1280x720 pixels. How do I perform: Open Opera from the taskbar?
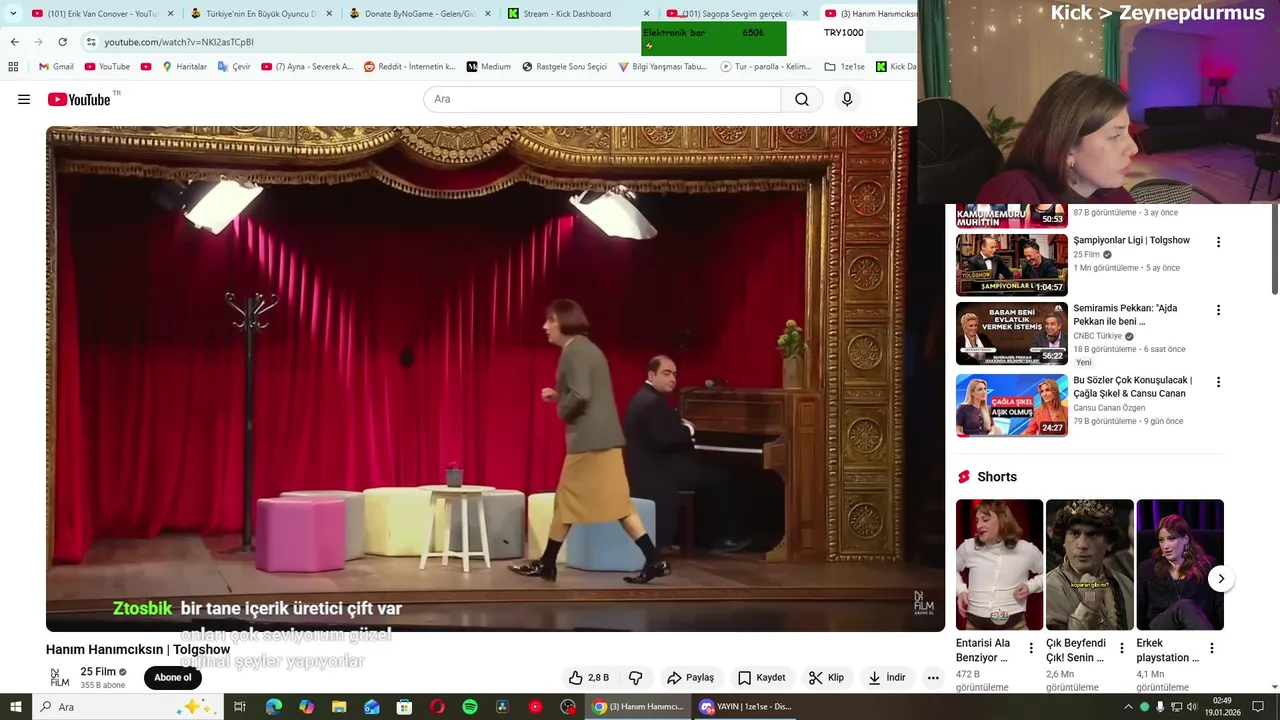(437, 707)
